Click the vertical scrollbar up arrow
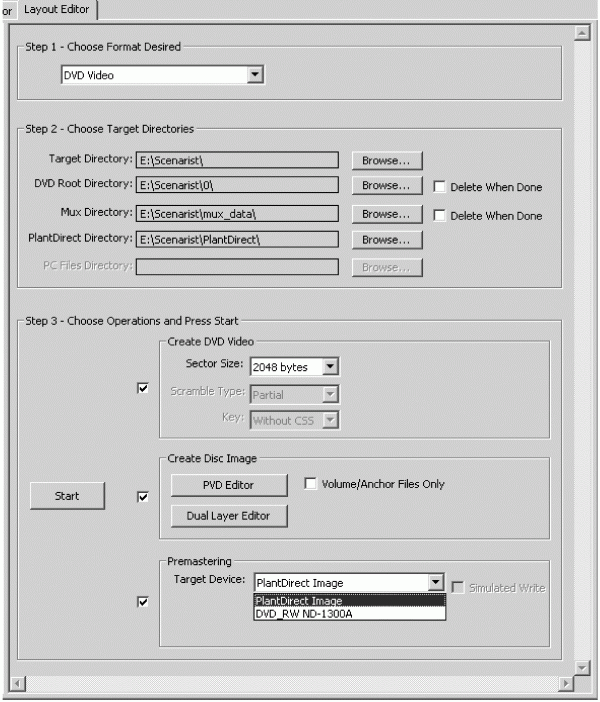The width and height of the screenshot is (600, 702). pyautogui.click(x=582, y=33)
